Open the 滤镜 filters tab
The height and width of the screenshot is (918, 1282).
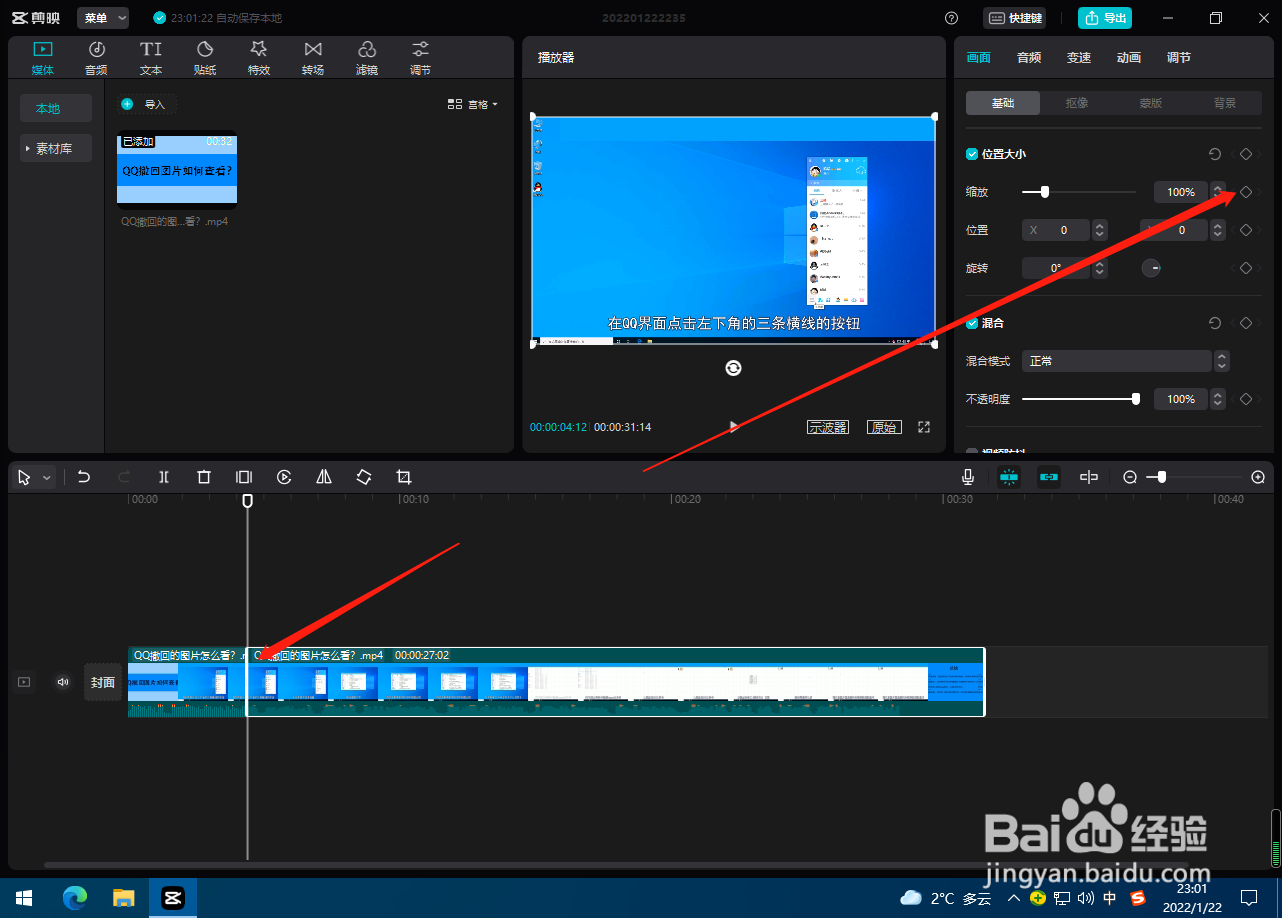(x=367, y=57)
